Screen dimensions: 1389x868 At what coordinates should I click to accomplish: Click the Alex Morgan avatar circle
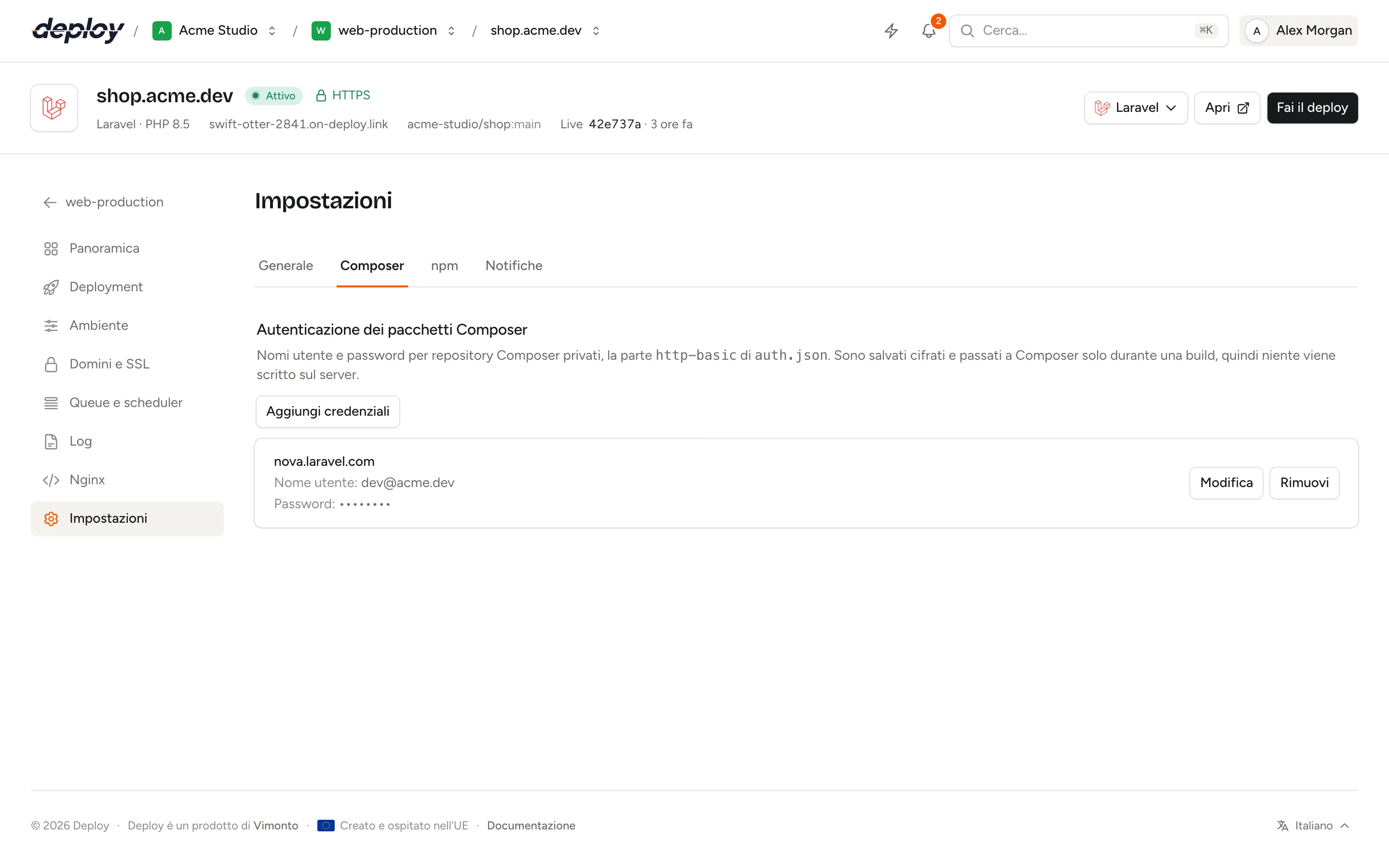pyautogui.click(x=1256, y=31)
